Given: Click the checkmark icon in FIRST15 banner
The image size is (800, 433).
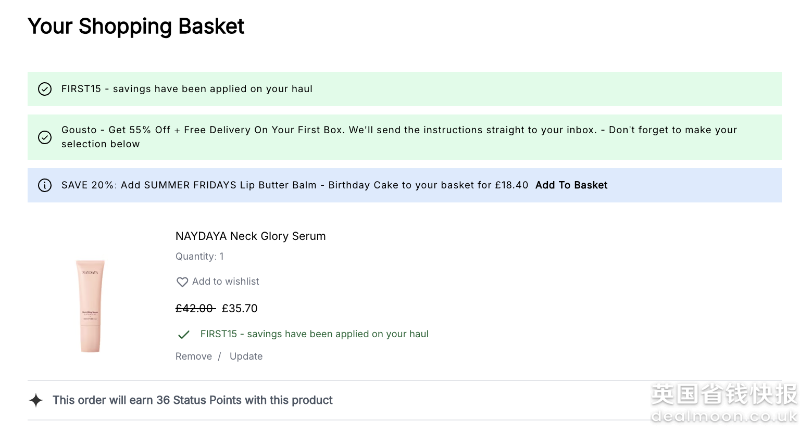Looking at the screenshot, I should click(x=44, y=89).
